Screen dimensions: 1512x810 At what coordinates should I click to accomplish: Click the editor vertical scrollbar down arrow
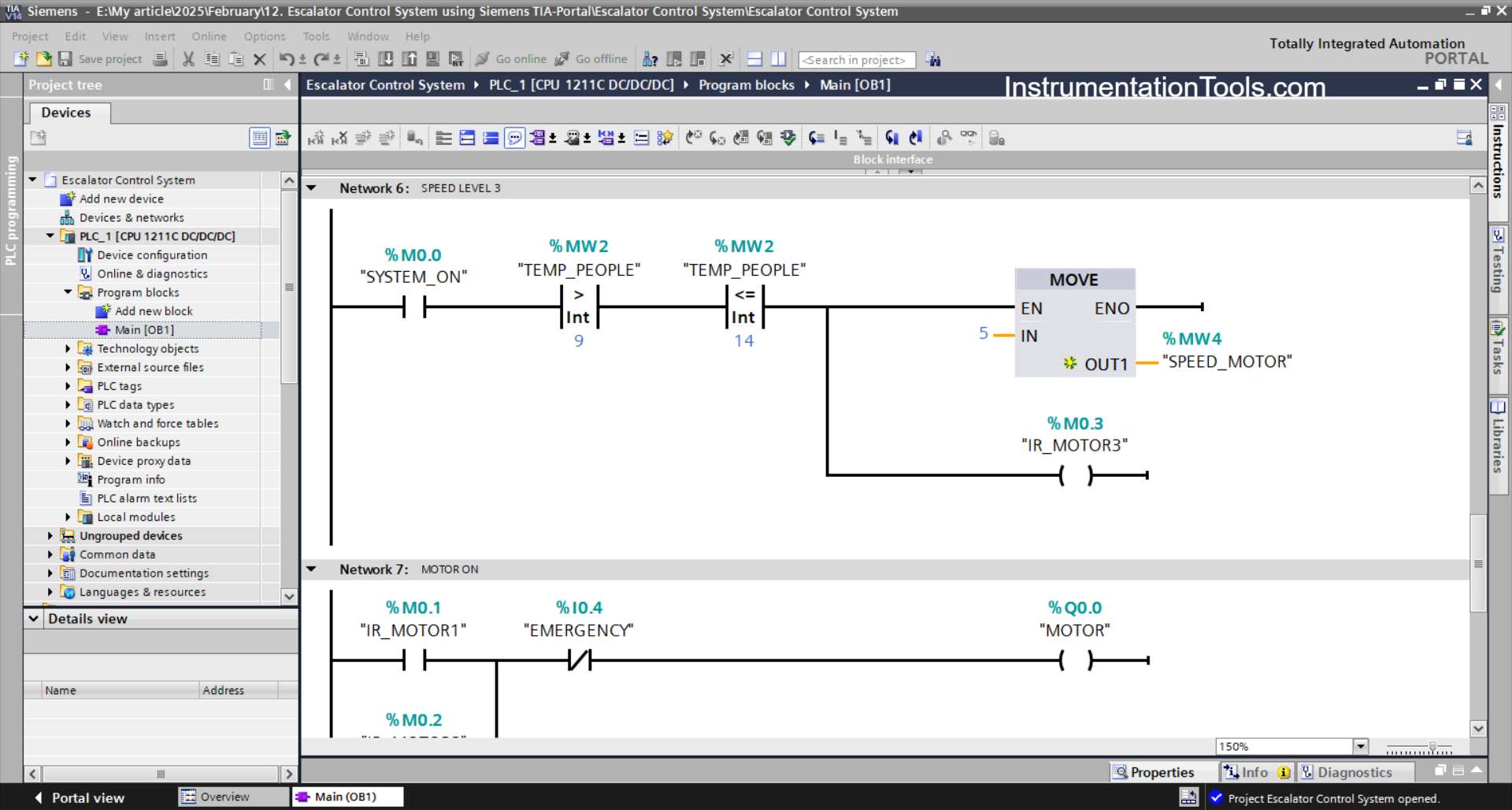pos(1478,729)
